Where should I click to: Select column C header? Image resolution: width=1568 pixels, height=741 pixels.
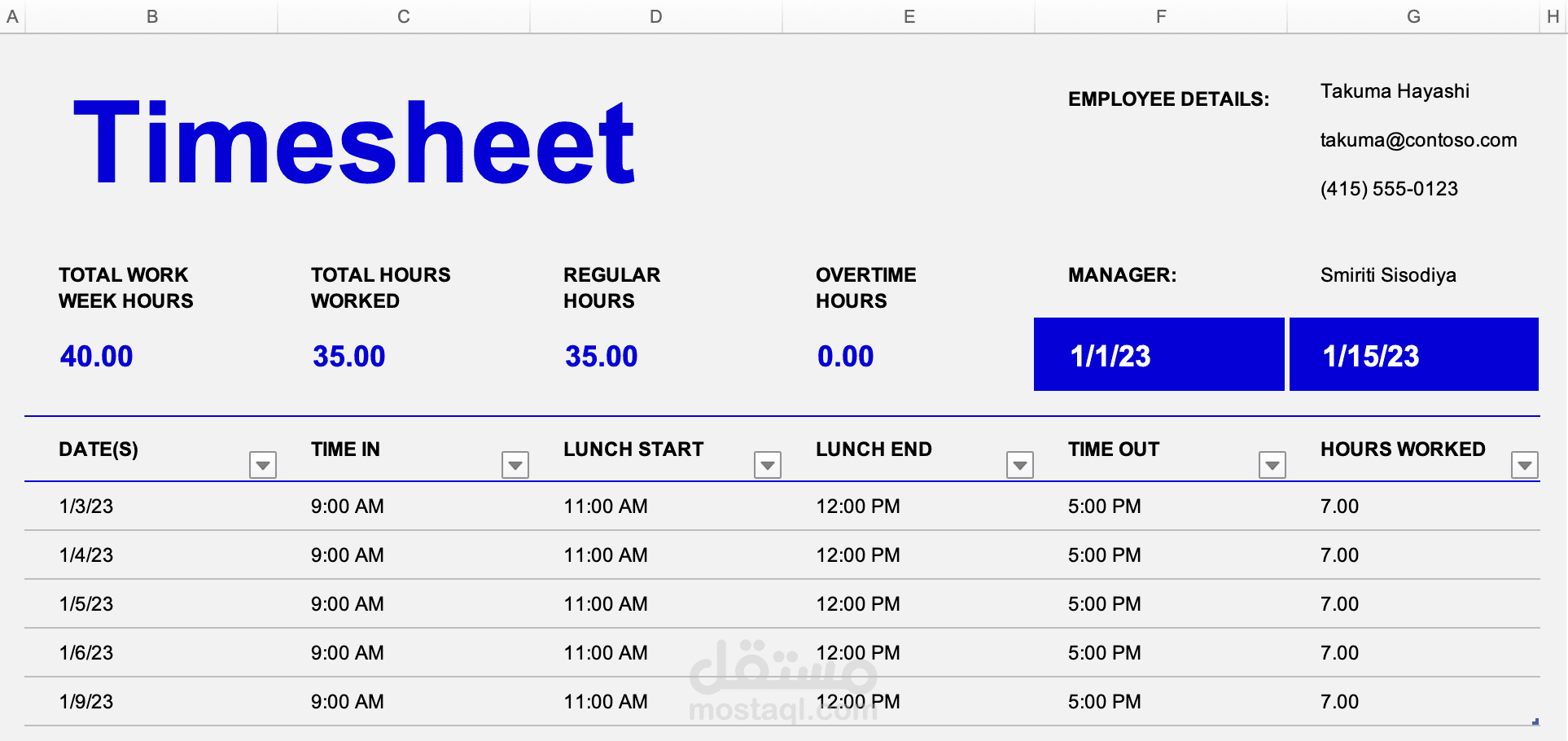click(x=404, y=16)
